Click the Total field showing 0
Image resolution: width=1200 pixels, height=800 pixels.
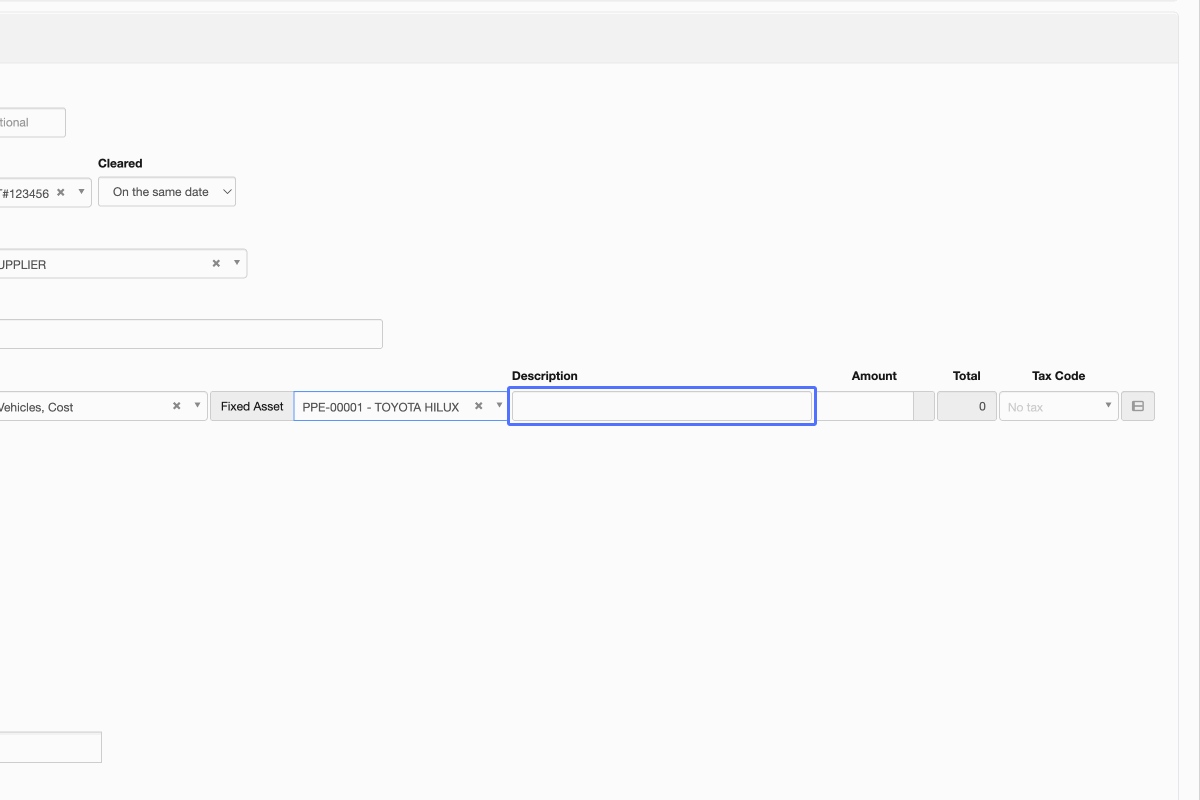click(966, 406)
